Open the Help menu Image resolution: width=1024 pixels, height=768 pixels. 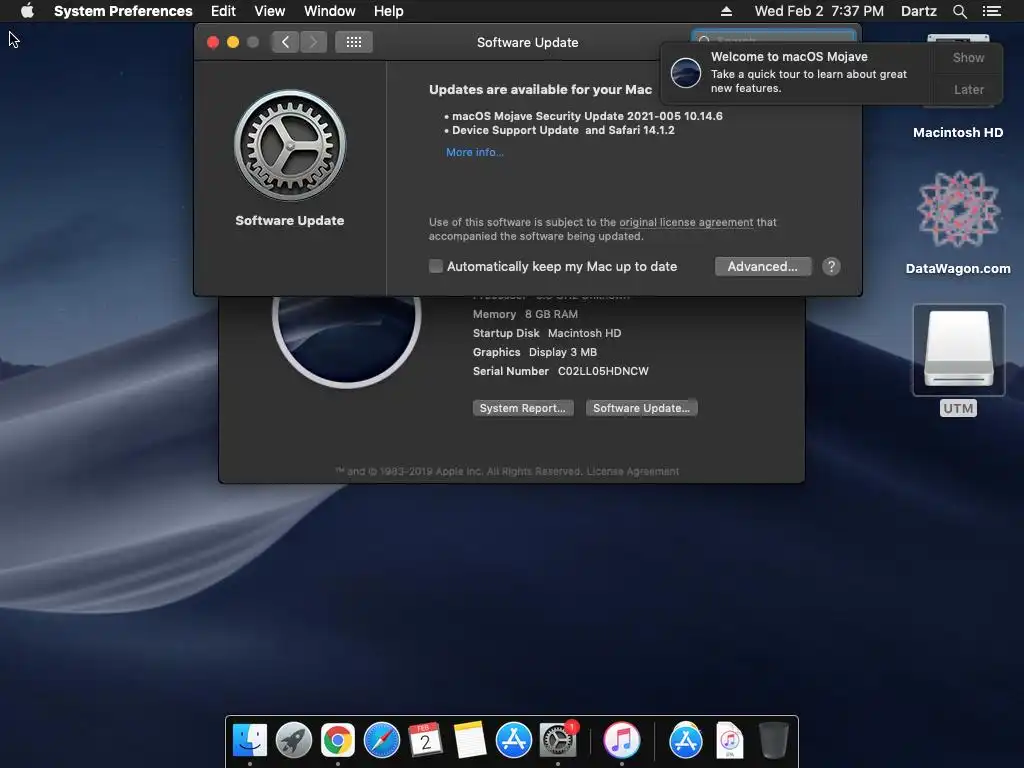coord(389,11)
